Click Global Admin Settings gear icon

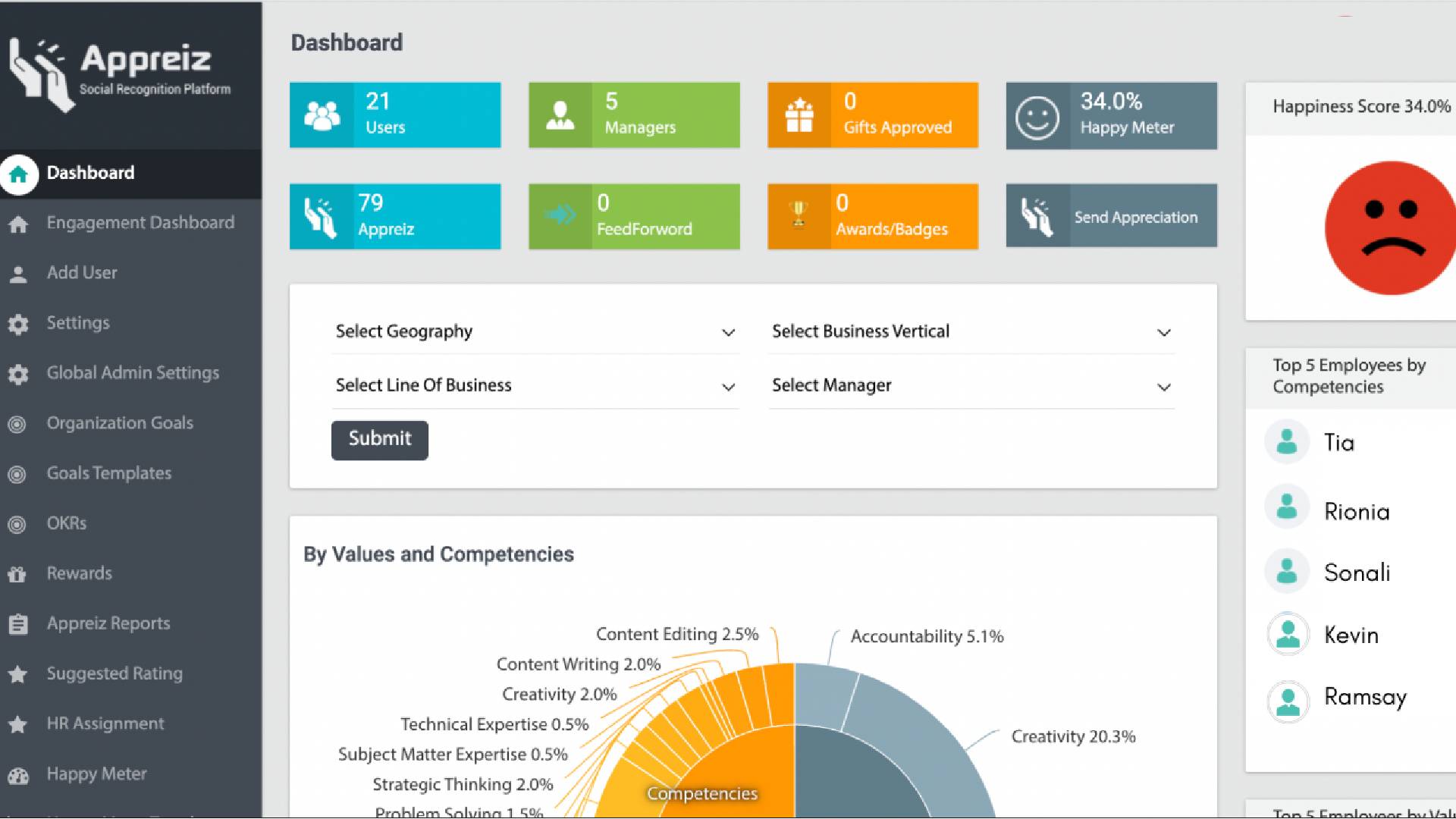18,375
